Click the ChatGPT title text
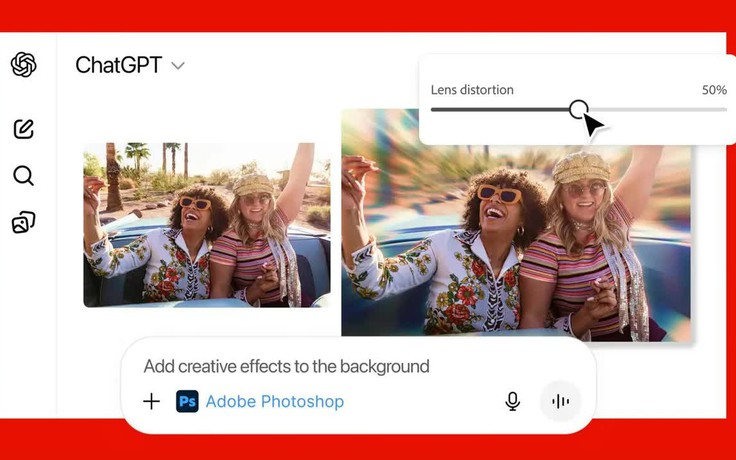736x460 pixels. pyautogui.click(x=119, y=65)
